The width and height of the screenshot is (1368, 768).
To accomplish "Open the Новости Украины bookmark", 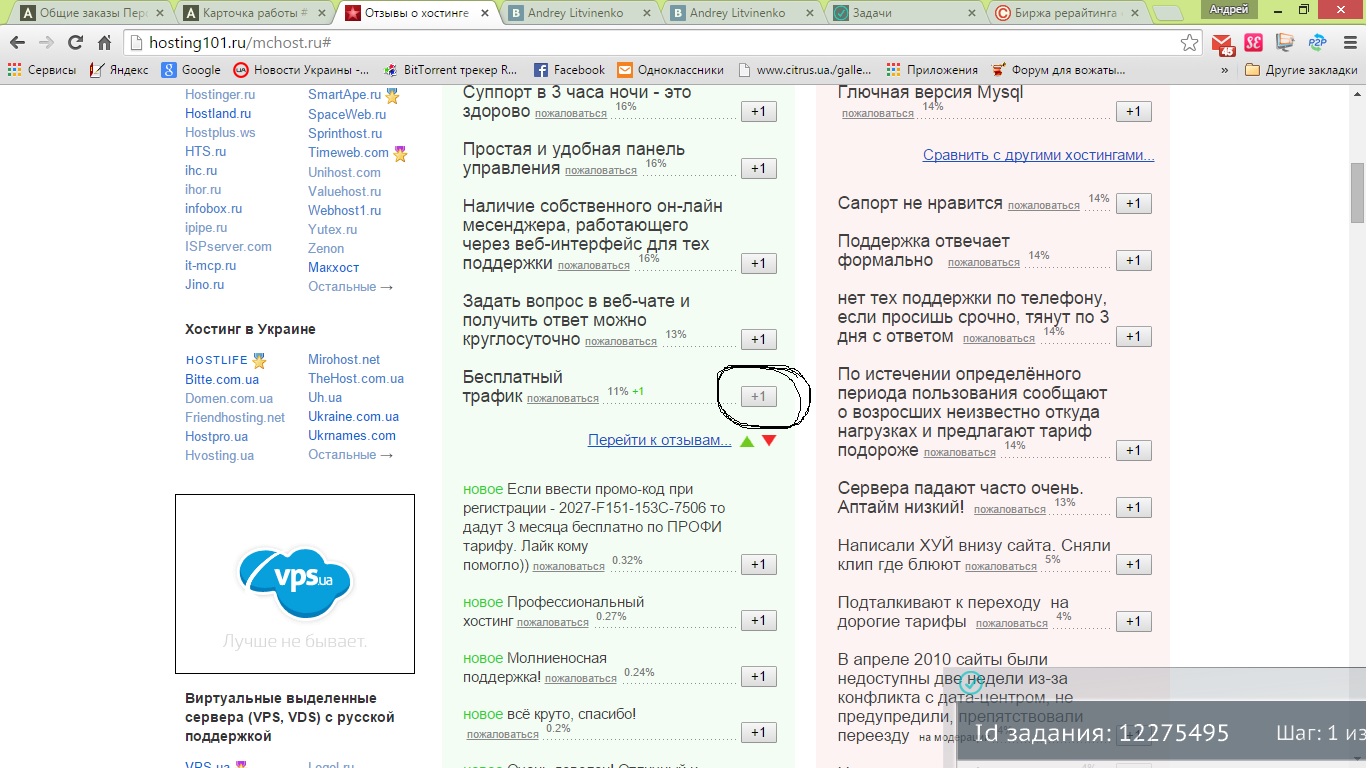I will [301, 70].
